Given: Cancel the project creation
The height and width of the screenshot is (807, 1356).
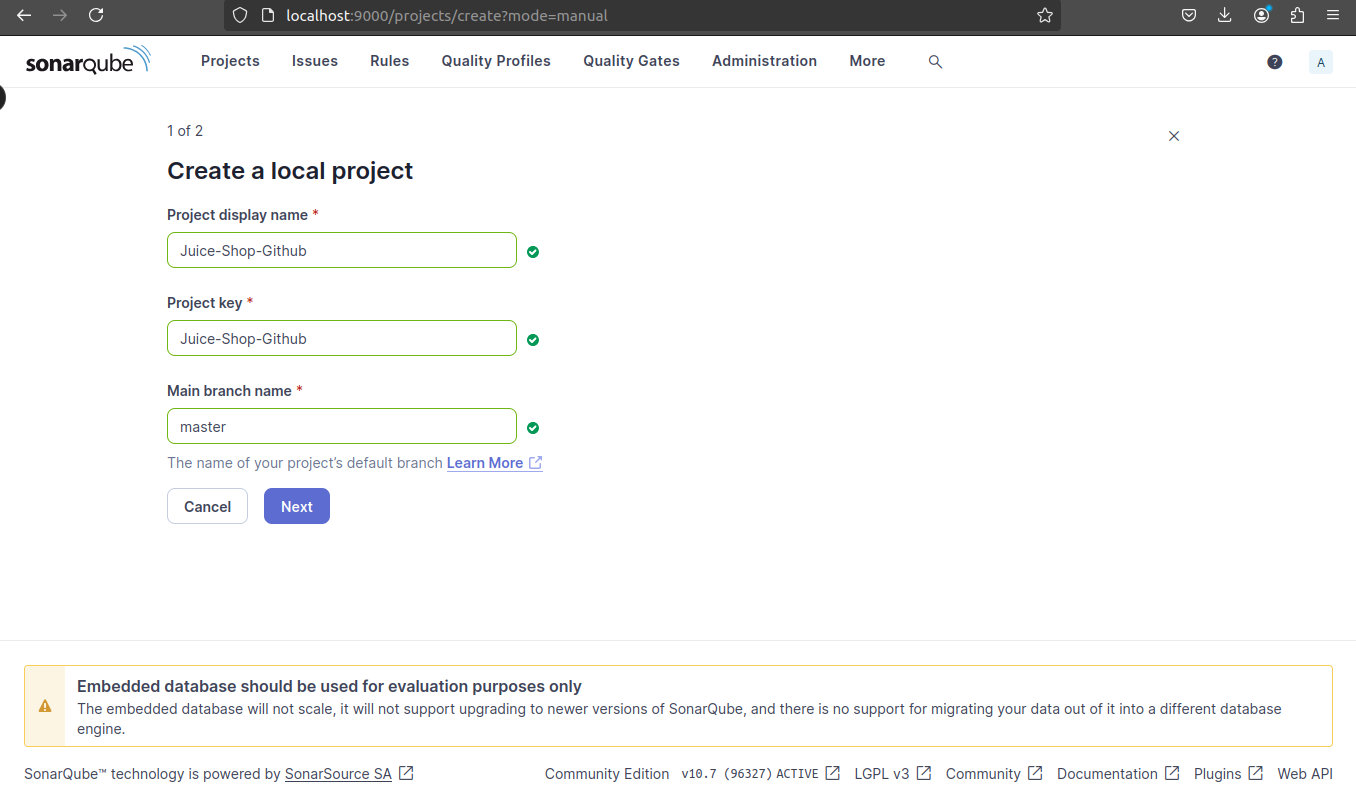Looking at the screenshot, I should (x=207, y=506).
